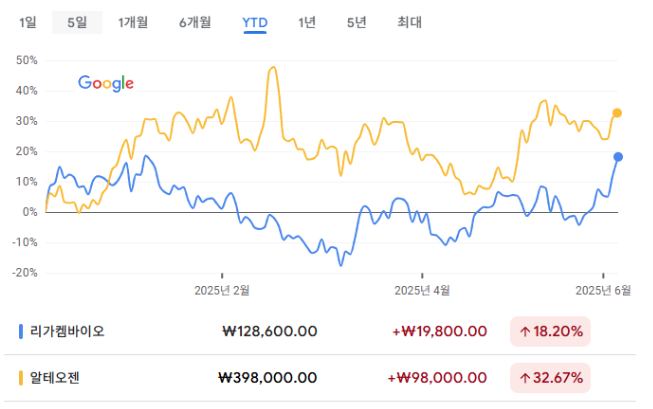Choose the 5년 range tab
This screenshot has width=653, height=409.
pyautogui.click(x=356, y=22)
